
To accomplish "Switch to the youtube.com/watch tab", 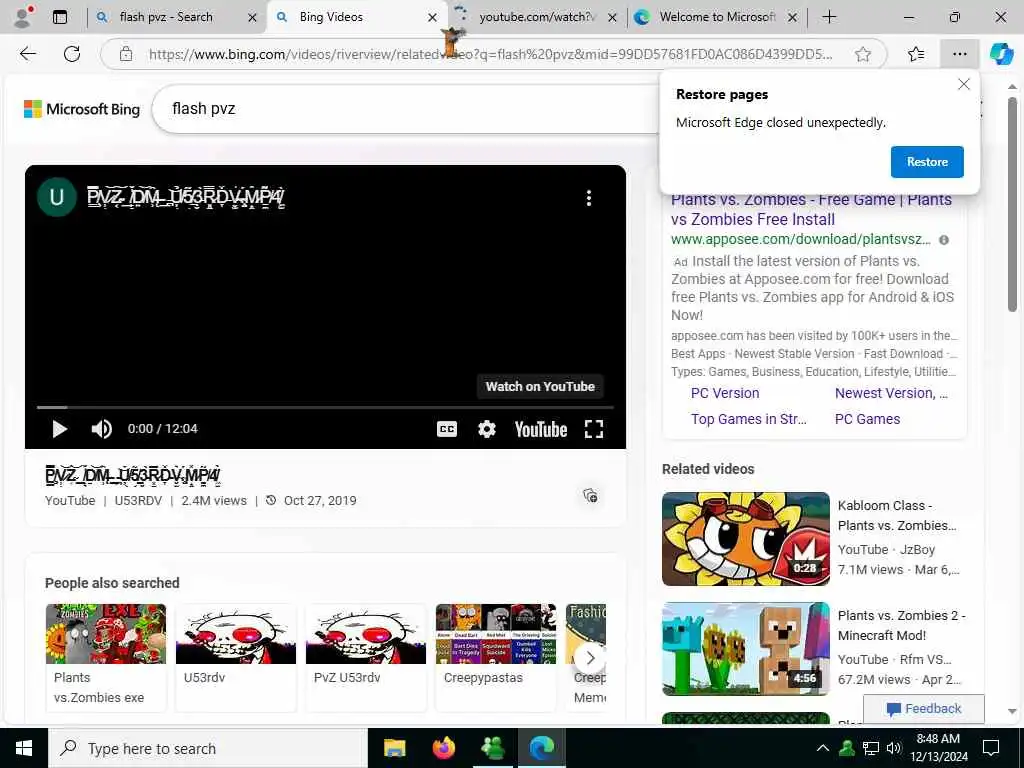I will [537, 17].
